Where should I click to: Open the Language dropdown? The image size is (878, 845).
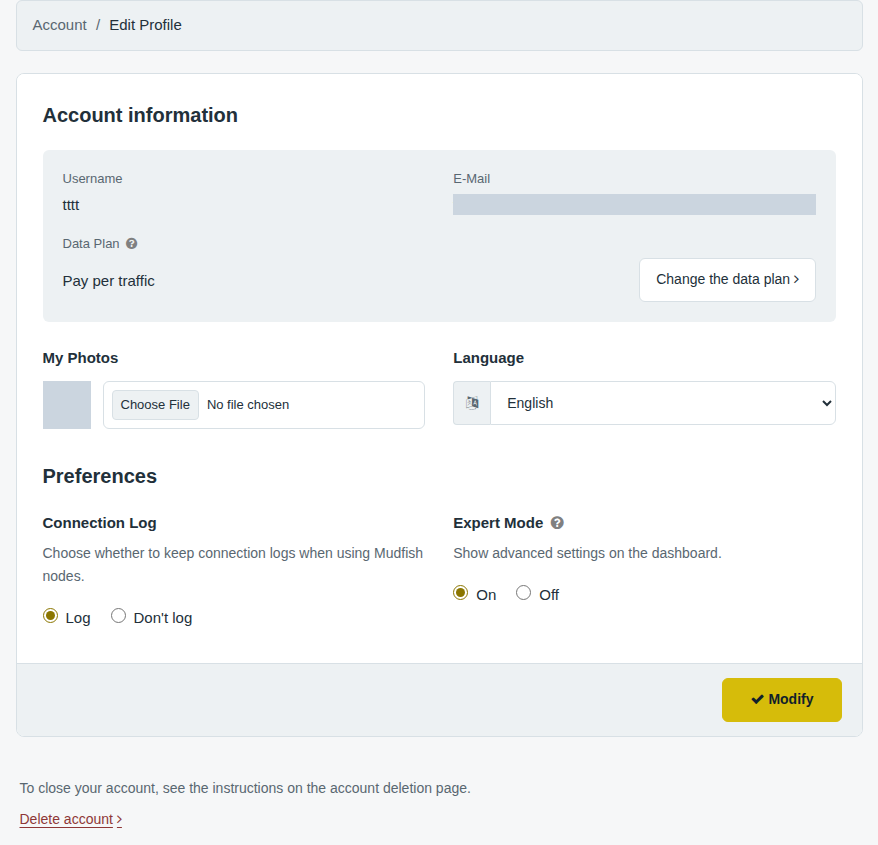click(663, 403)
